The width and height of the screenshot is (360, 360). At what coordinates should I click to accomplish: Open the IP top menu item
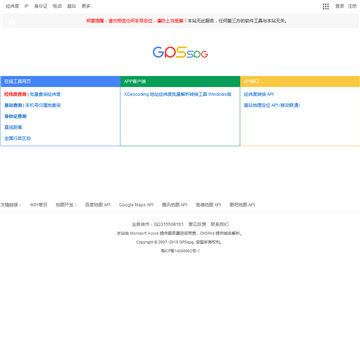pyautogui.click(x=27, y=6)
